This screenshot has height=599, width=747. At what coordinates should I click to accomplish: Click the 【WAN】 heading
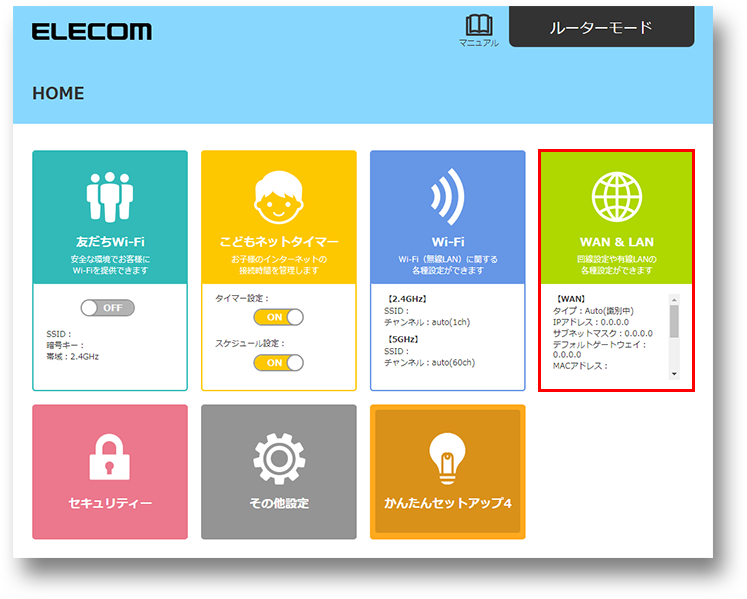571,299
